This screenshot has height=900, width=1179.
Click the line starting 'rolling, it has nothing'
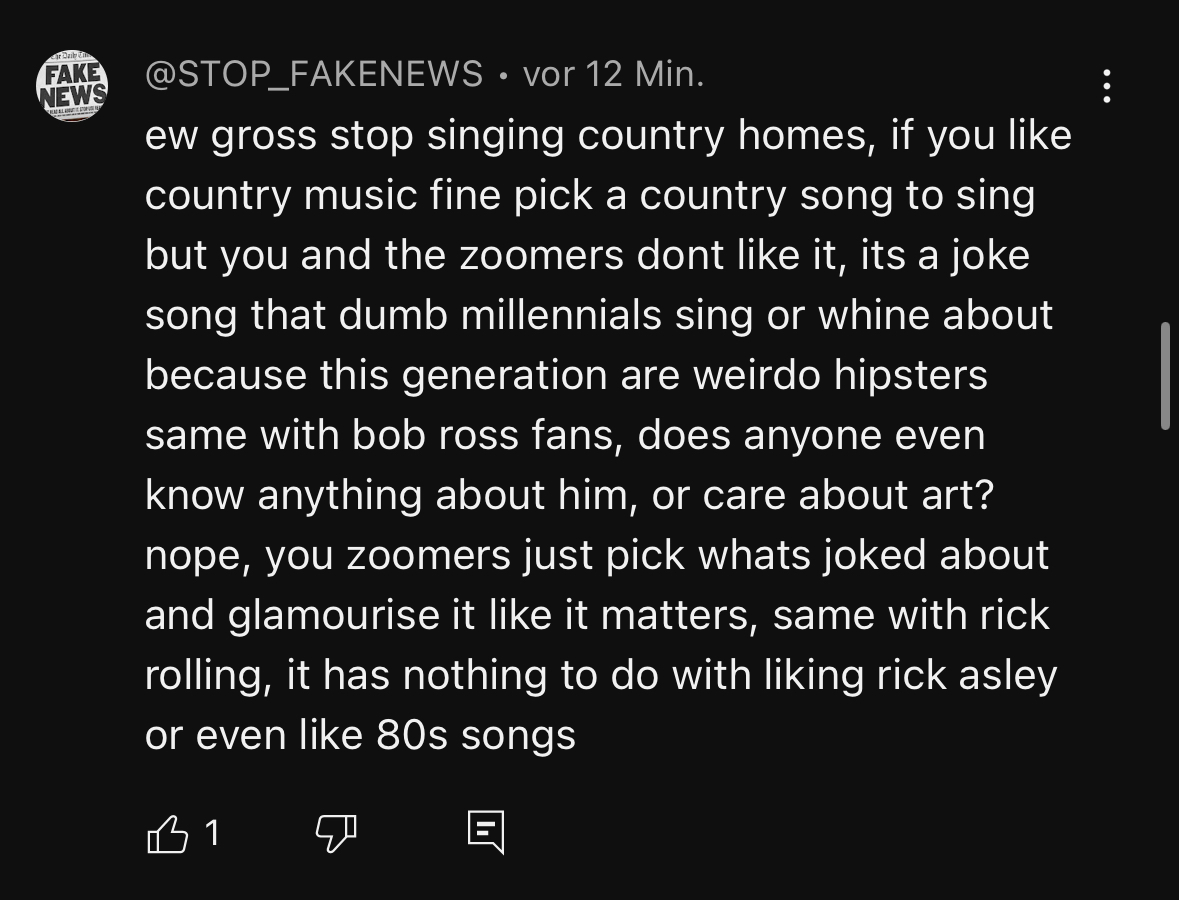click(601, 675)
